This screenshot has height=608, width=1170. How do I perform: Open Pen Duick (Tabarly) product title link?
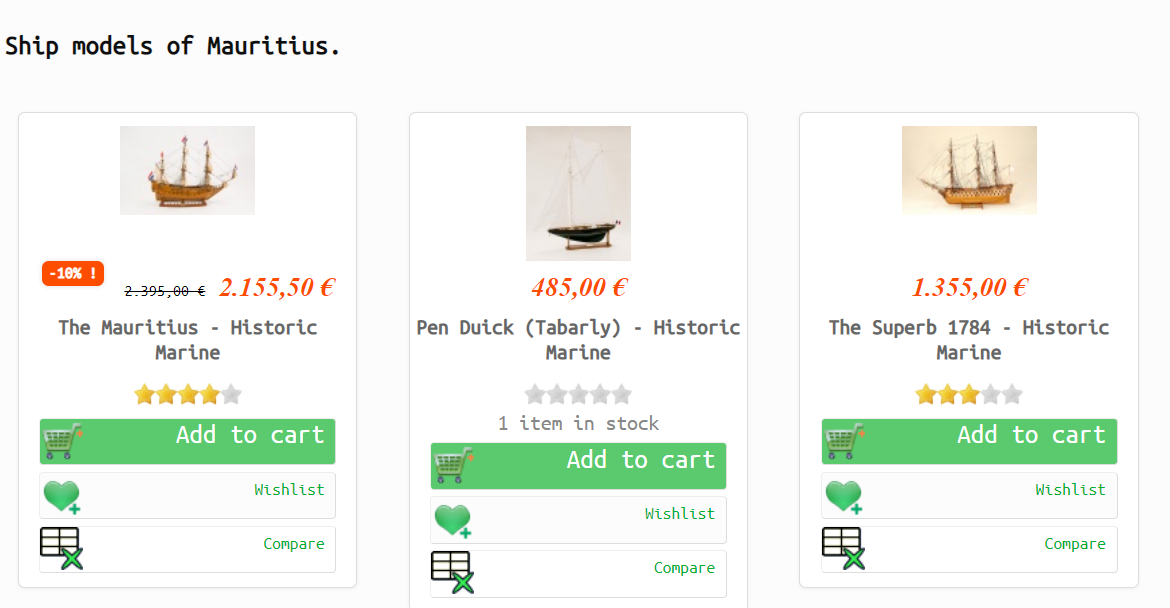tap(578, 340)
